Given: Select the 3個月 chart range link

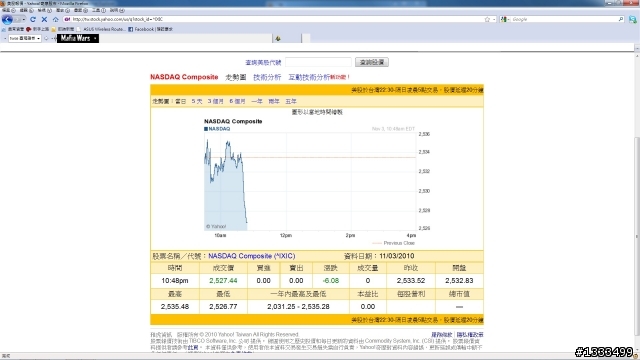Looking at the screenshot, I should point(216,101).
